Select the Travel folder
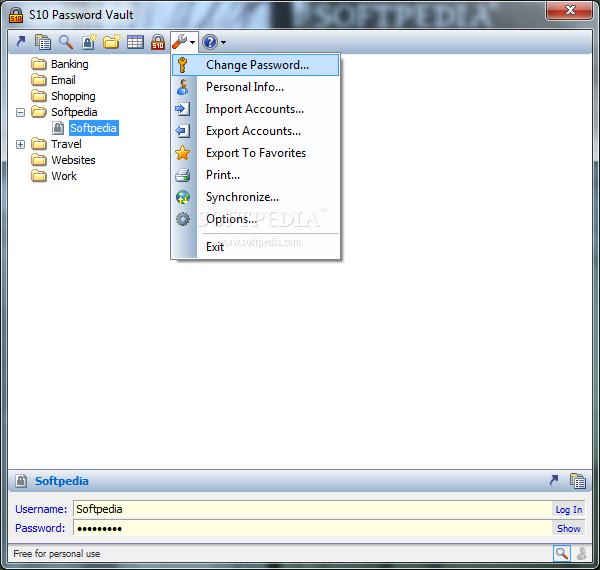 click(66, 144)
